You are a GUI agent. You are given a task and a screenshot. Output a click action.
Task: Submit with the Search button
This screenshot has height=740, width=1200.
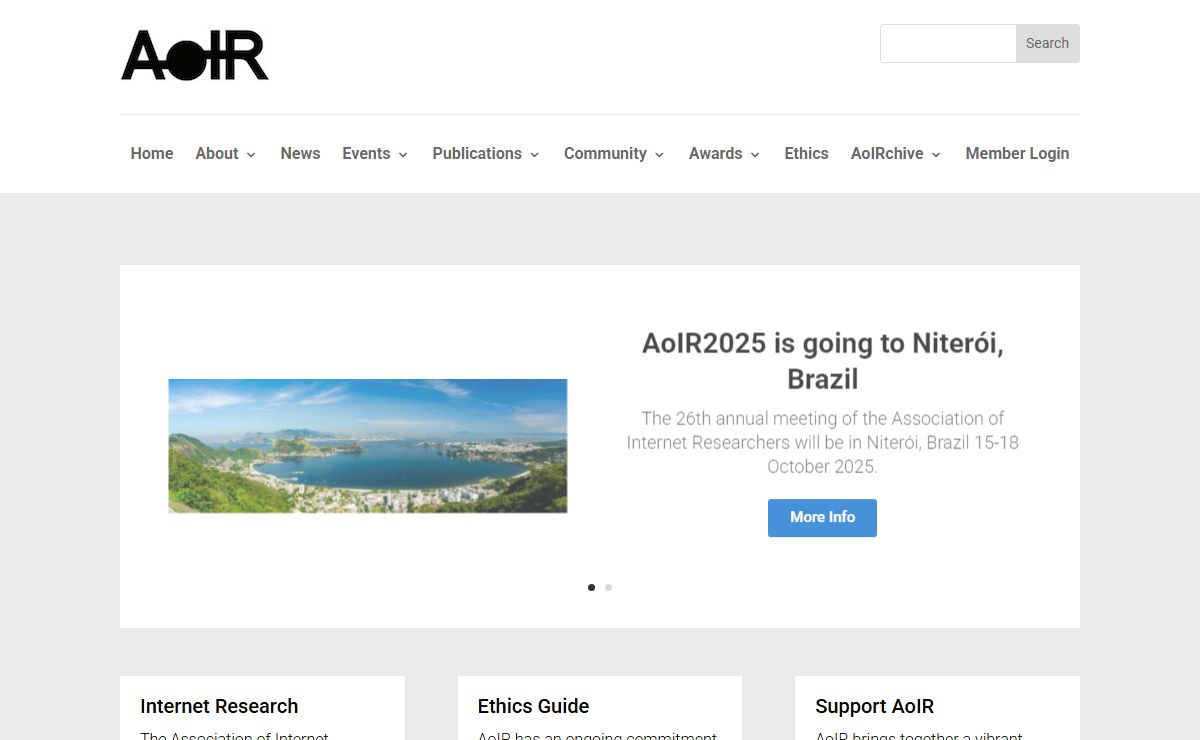coord(1047,43)
